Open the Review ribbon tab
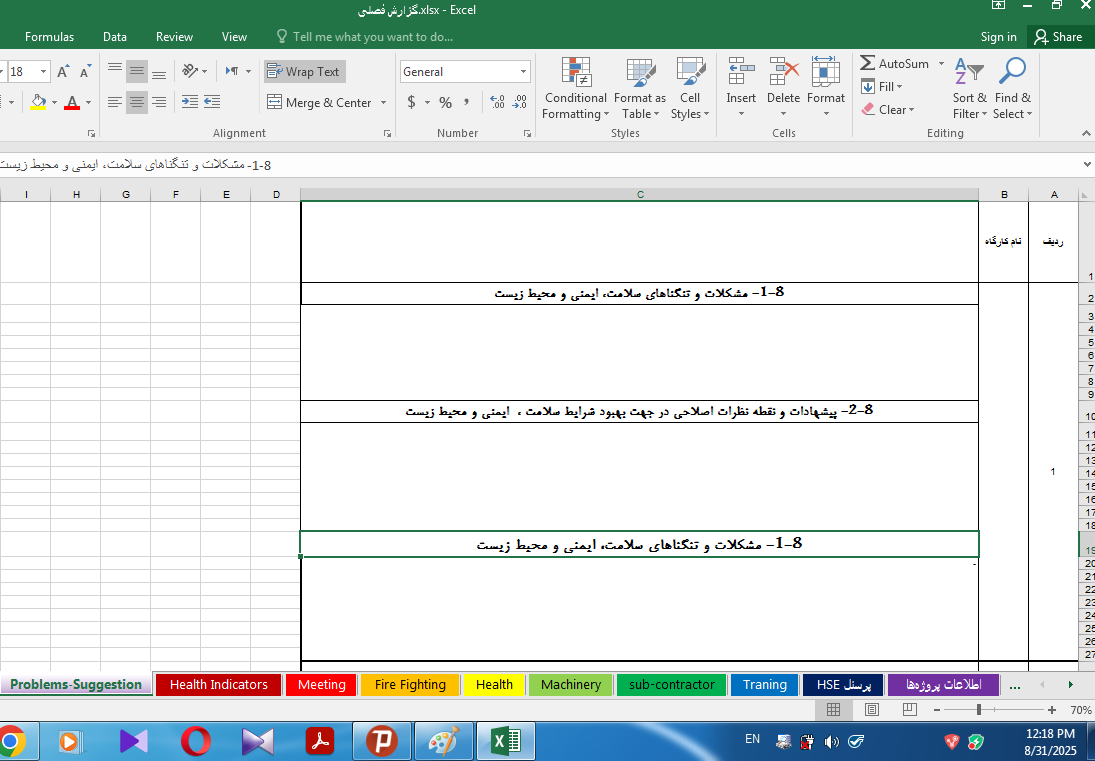The image size is (1095, 761). point(174,37)
